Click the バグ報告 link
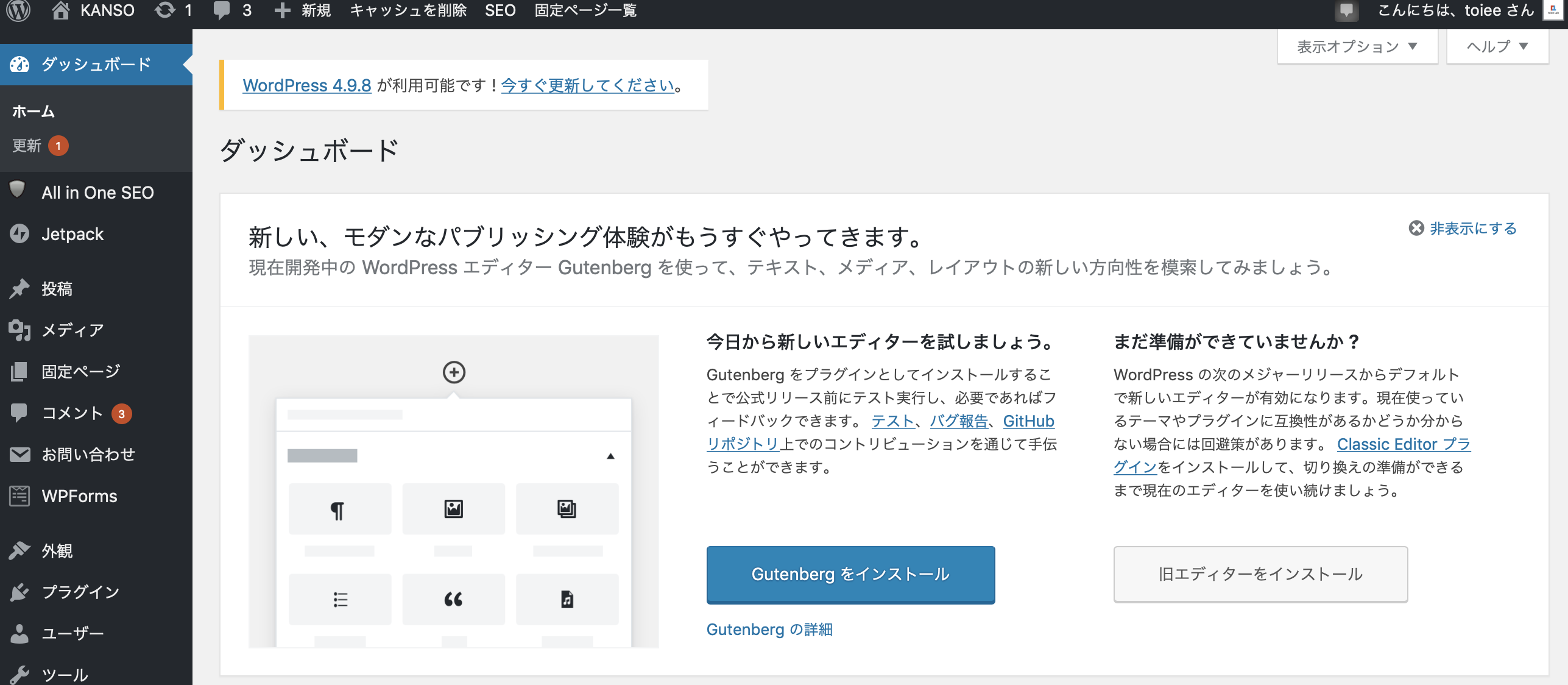1568x685 pixels. click(x=959, y=421)
